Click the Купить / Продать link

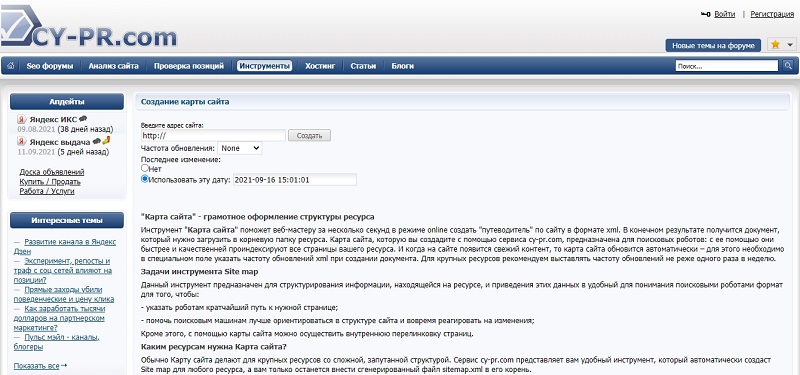[50, 182]
